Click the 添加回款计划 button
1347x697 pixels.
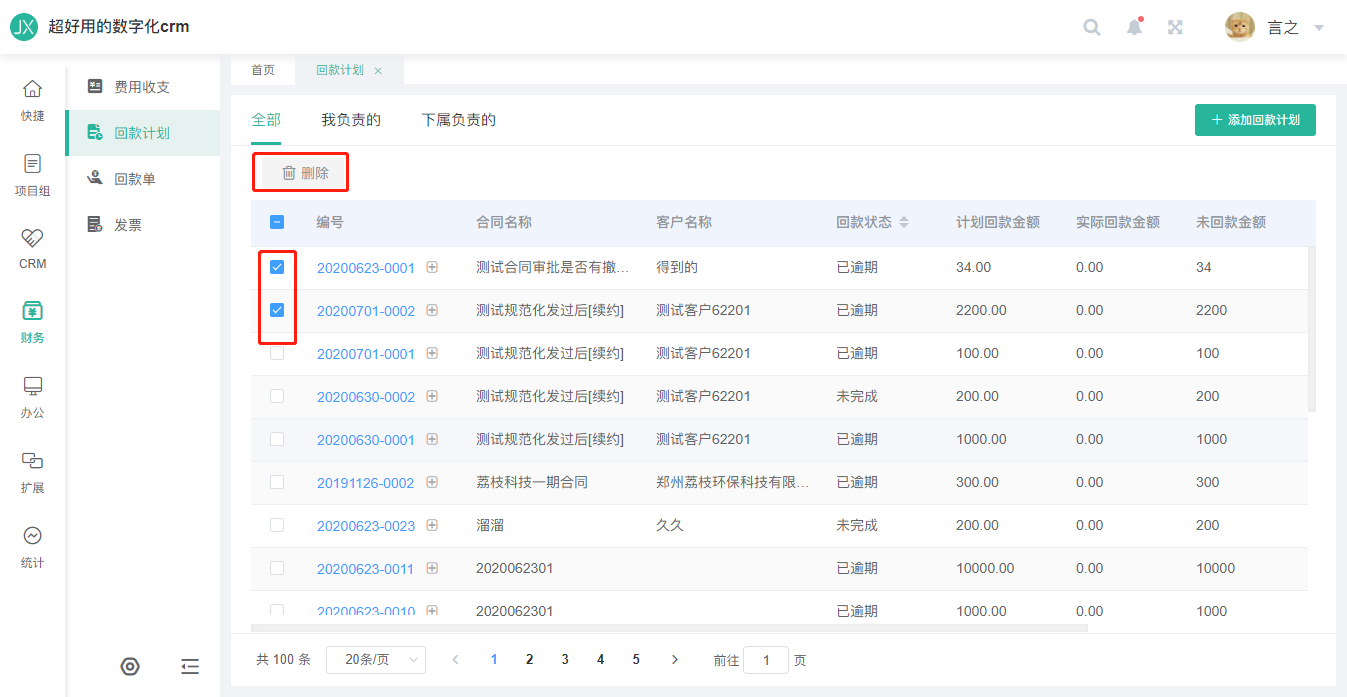[1255, 120]
